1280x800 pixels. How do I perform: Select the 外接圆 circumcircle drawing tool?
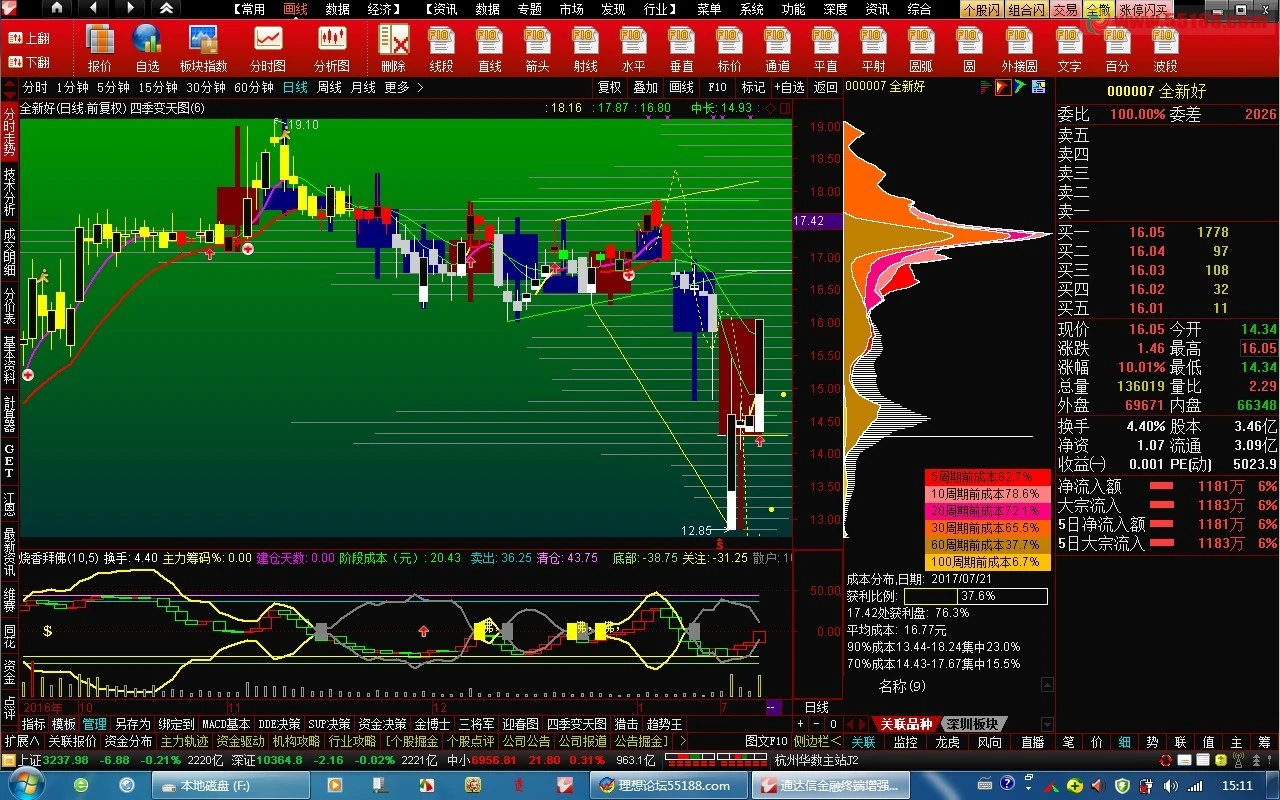click(x=1019, y=48)
